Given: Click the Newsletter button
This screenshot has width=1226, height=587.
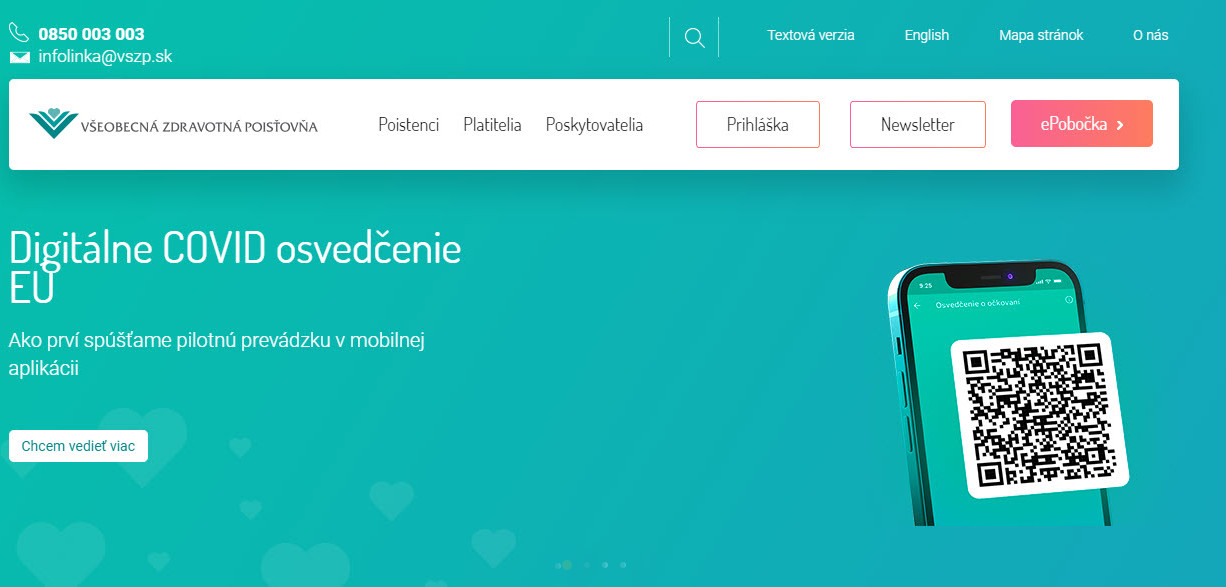Looking at the screenshot, I should pyautogui.click(x=918, y=124).
